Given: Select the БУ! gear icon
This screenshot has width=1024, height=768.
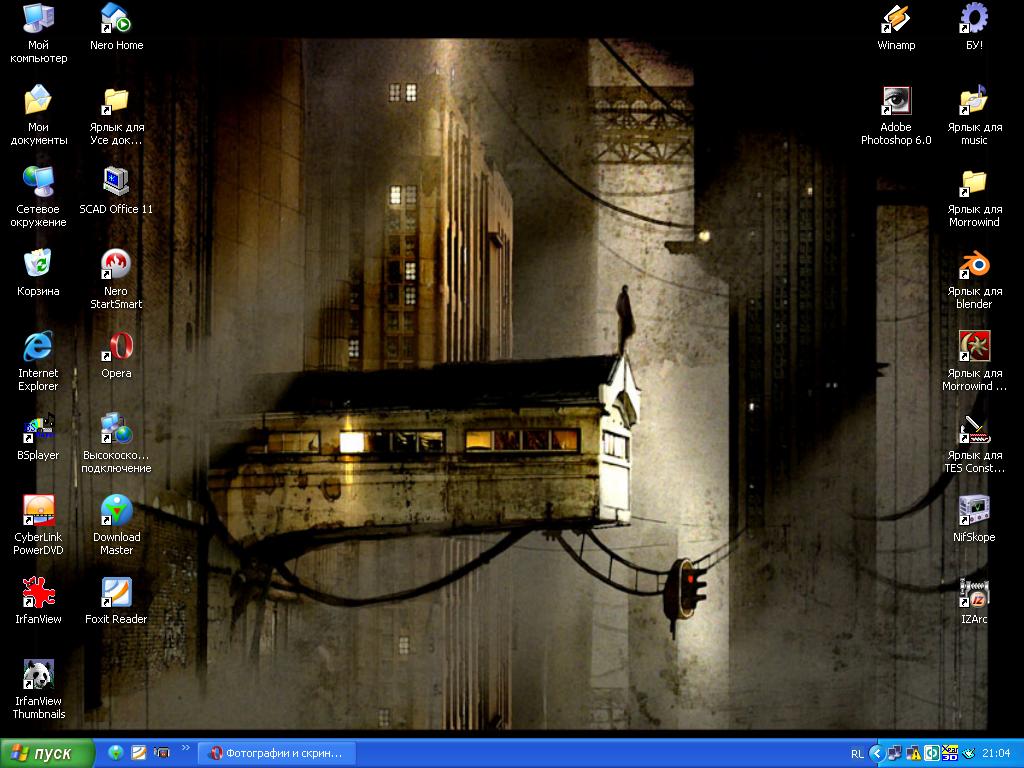Looking at the screenshot, I should (x=974, y=27).
